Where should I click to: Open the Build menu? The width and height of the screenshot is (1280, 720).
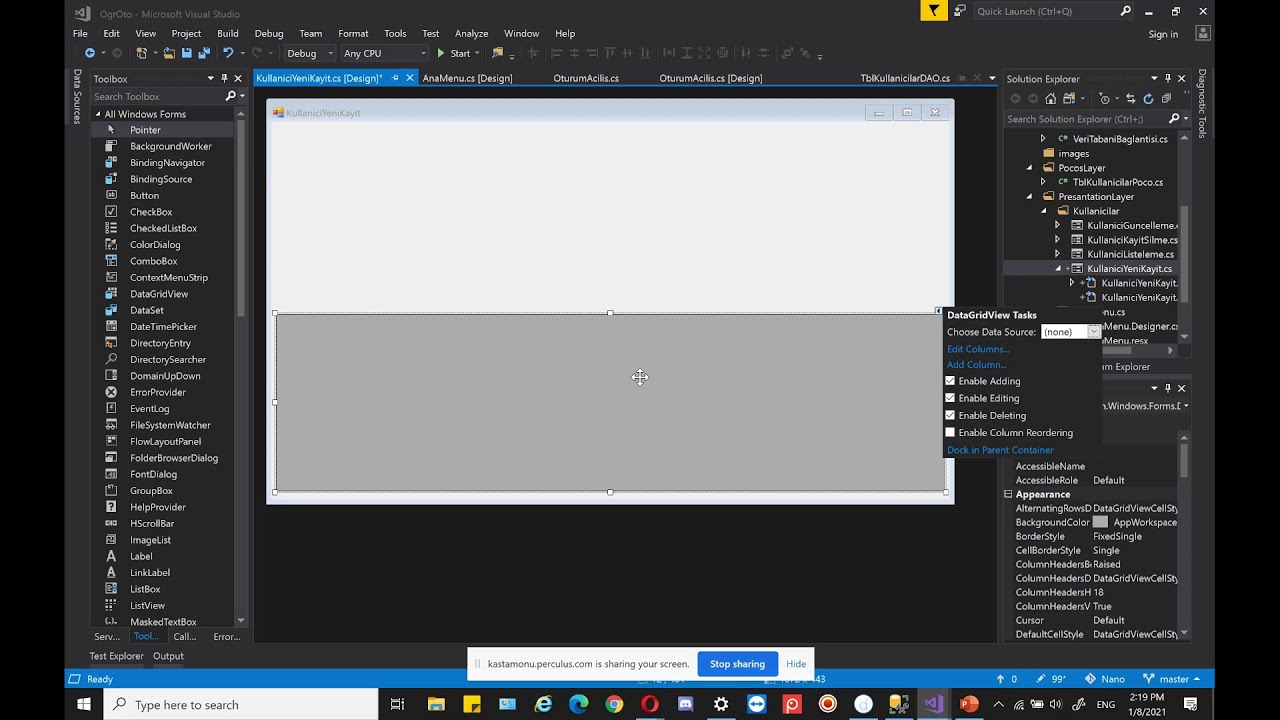coord(228,33)
